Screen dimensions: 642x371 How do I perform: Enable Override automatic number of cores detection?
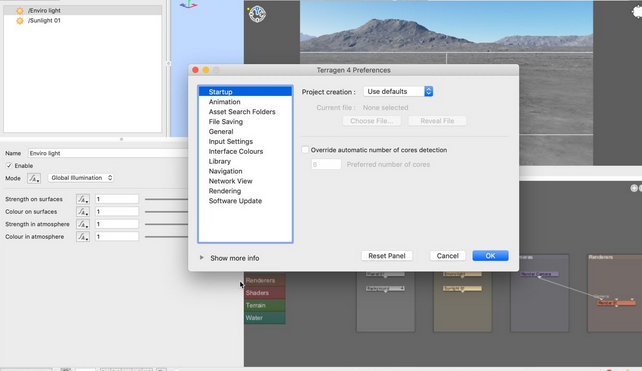pyautogui.click(x=305, y=150)
